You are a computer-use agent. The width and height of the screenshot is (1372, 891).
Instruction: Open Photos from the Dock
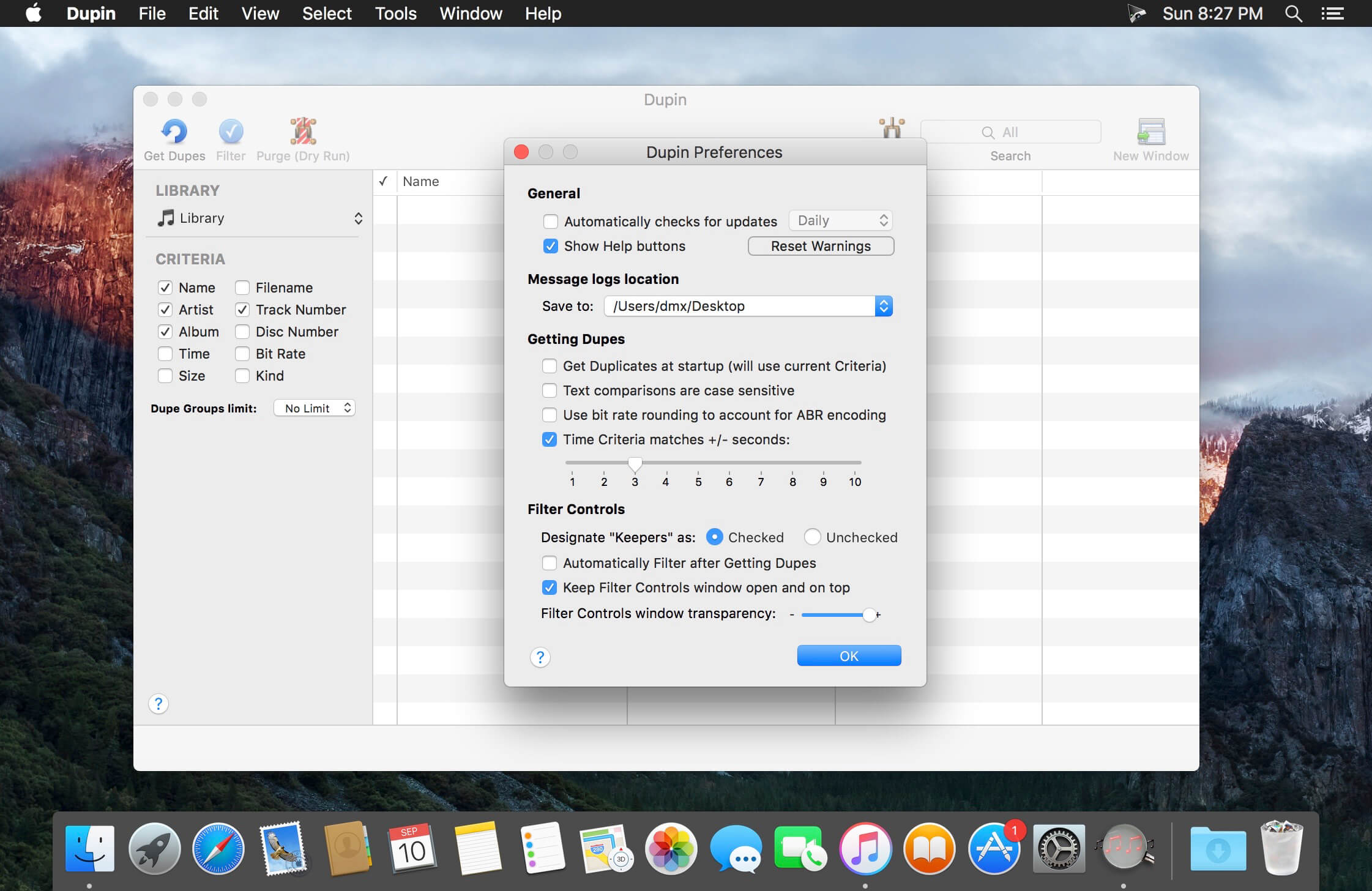click(x=671, y=848)
